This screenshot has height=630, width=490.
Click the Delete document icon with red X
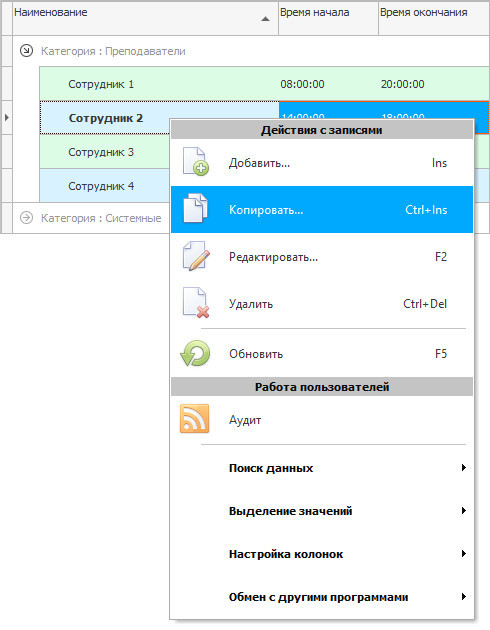[x=196, y=303]
